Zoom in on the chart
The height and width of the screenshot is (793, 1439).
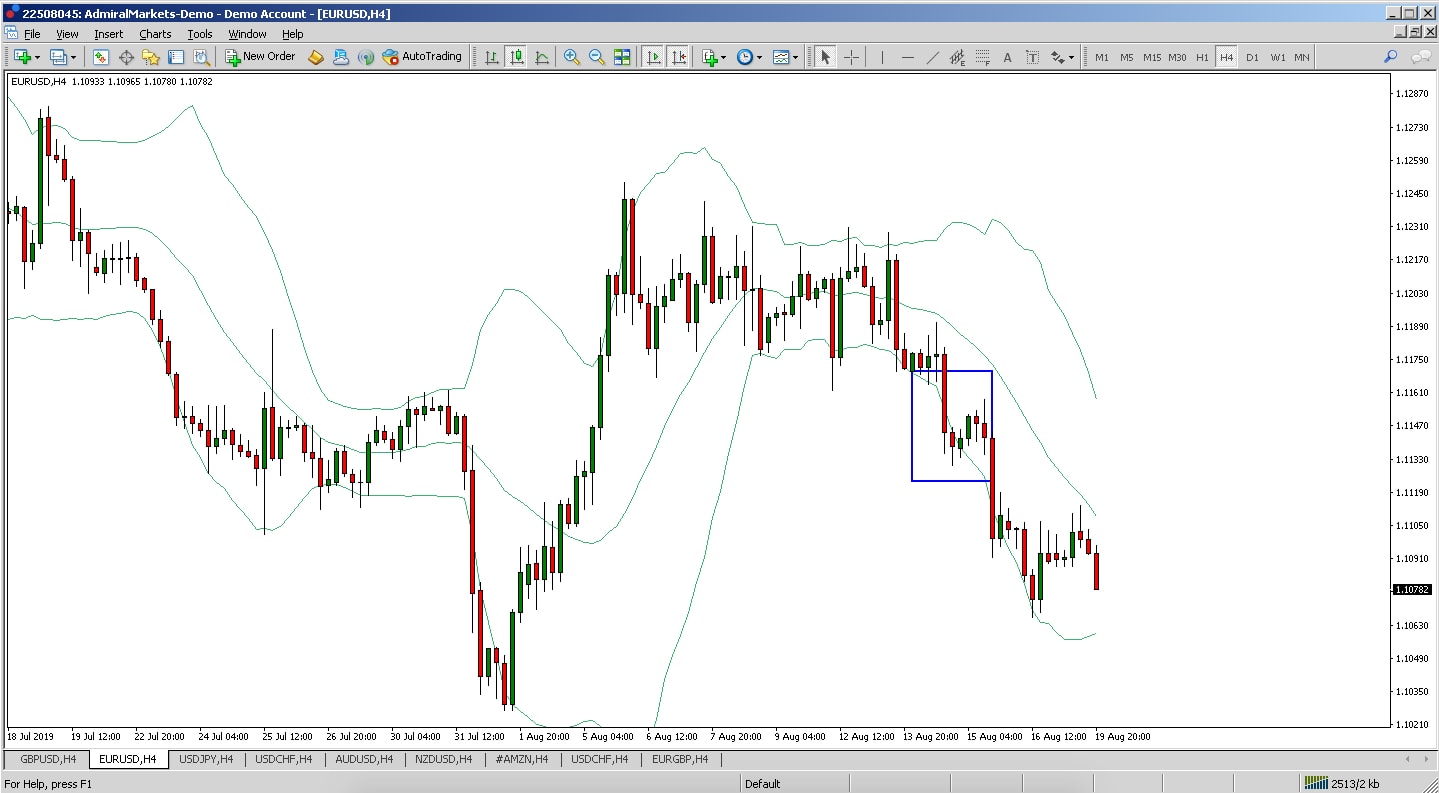572,57
